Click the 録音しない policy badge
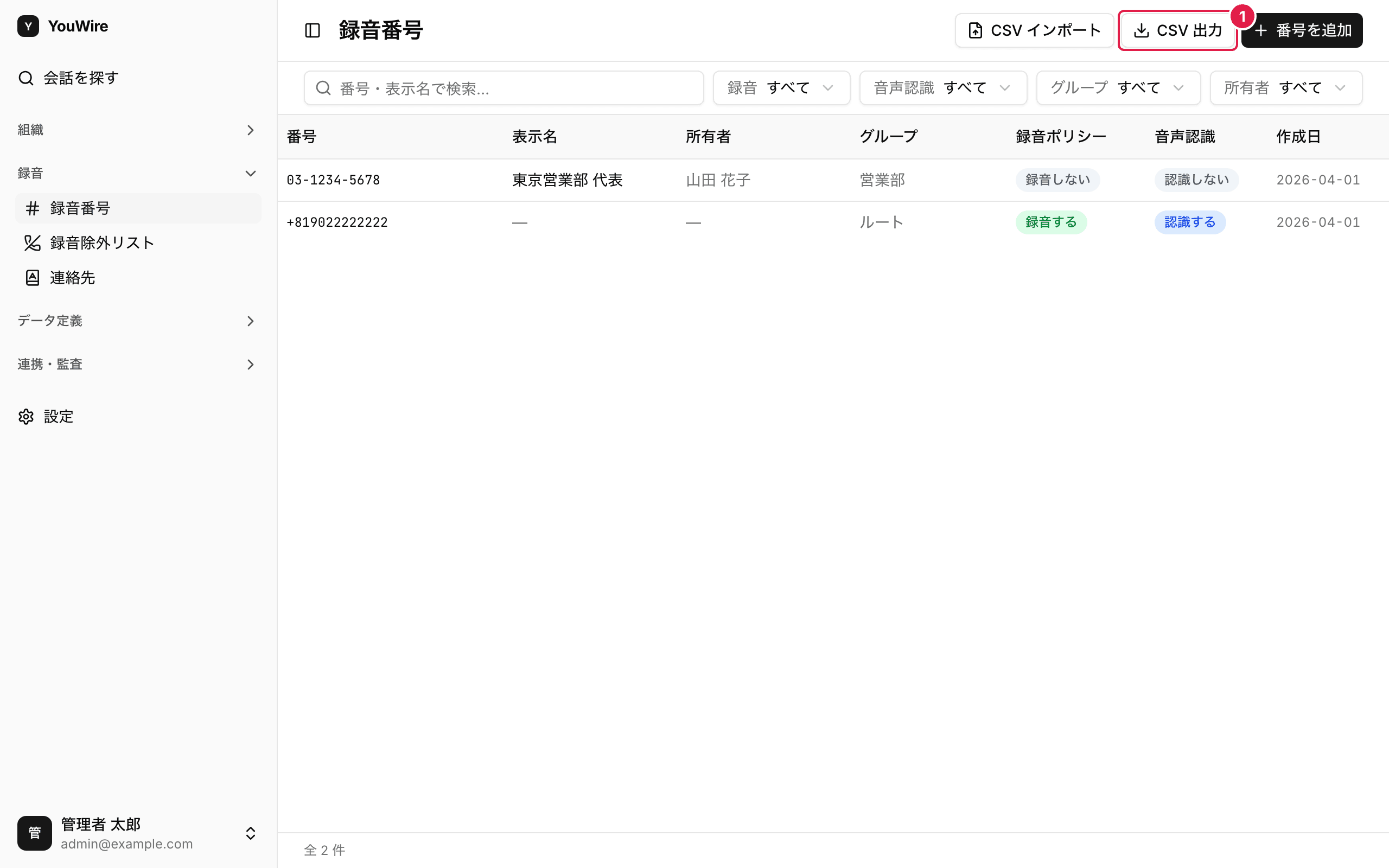The image size is (1389, 868). (1058, 180)
